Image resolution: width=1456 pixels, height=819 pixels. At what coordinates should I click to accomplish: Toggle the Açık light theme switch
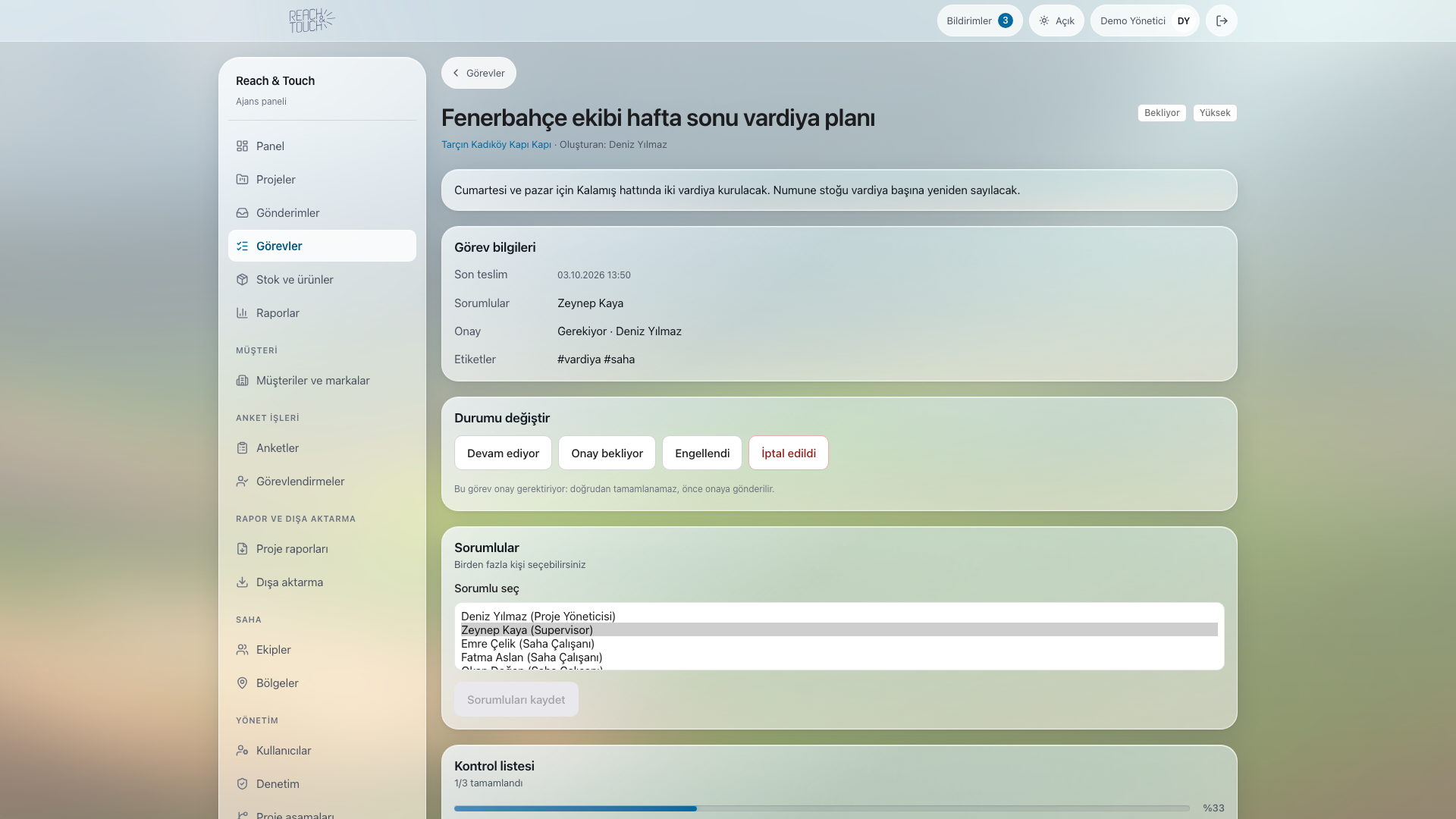[x=1056, y=20]
